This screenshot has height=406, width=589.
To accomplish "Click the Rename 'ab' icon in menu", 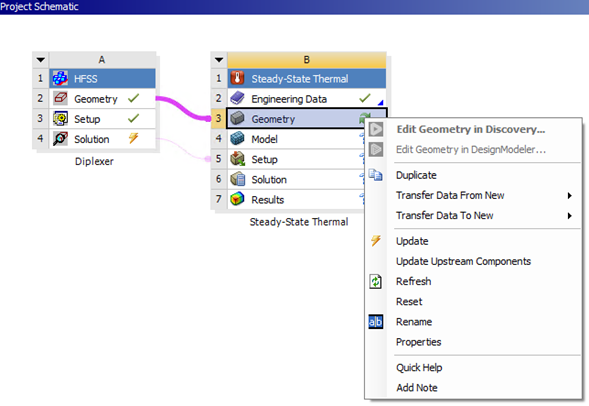I will click(376, 322).
